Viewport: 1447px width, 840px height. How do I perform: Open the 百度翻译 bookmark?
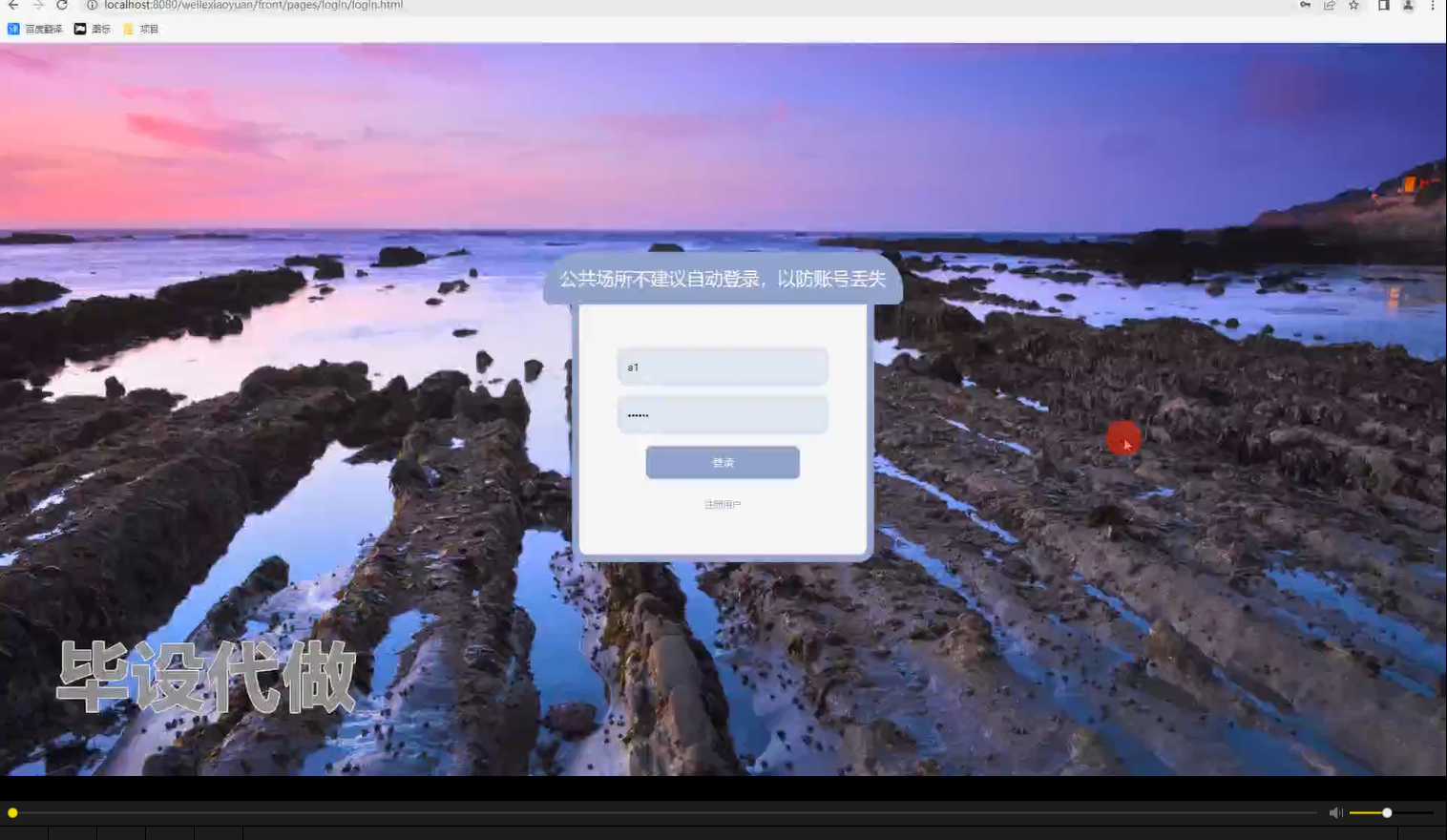[x=35, y=29]
